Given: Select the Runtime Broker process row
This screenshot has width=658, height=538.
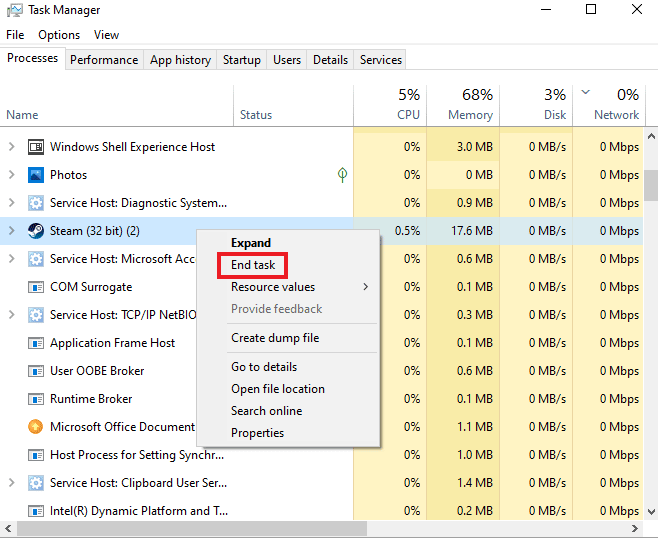Looking at the screenshot, I should click(x=91, y=399).
